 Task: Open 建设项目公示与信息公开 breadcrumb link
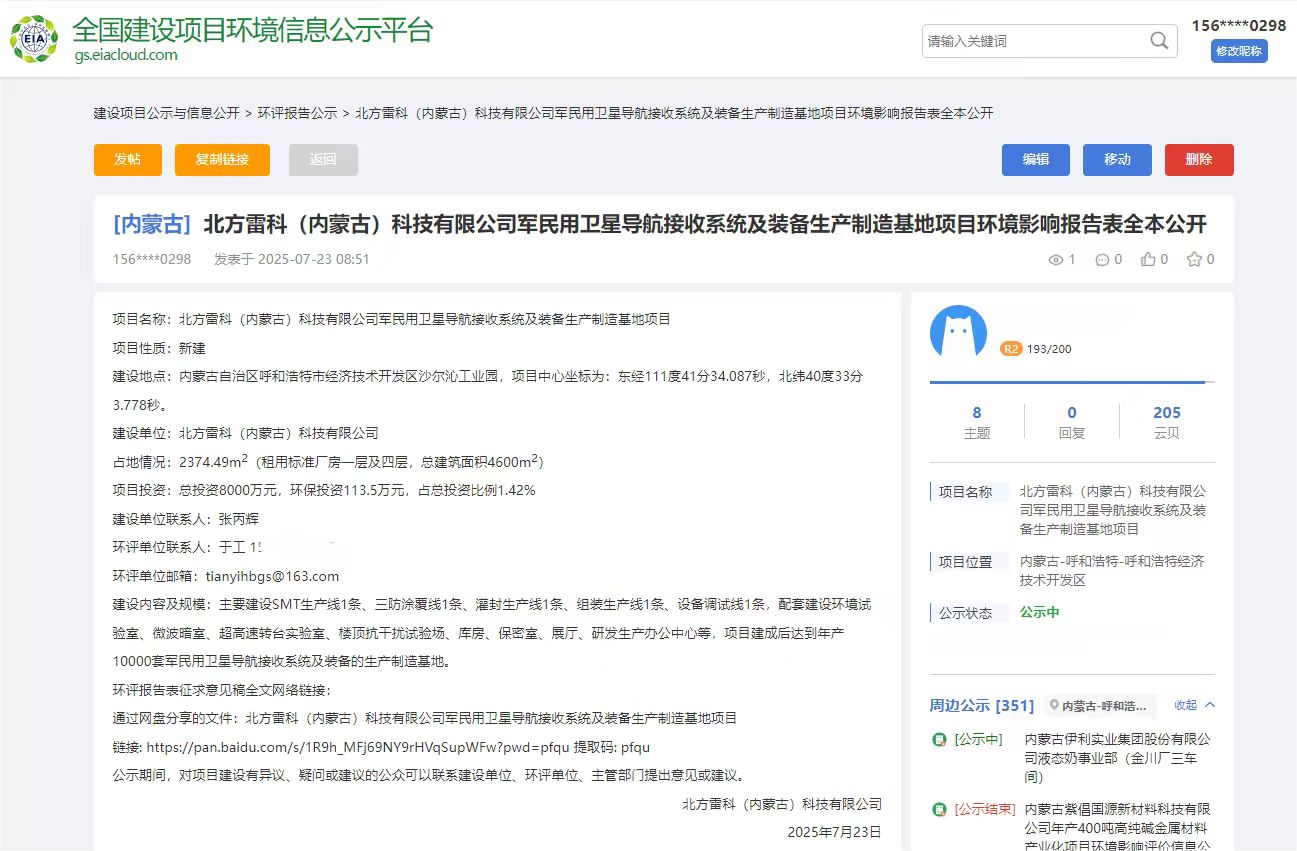click(167, 113)
